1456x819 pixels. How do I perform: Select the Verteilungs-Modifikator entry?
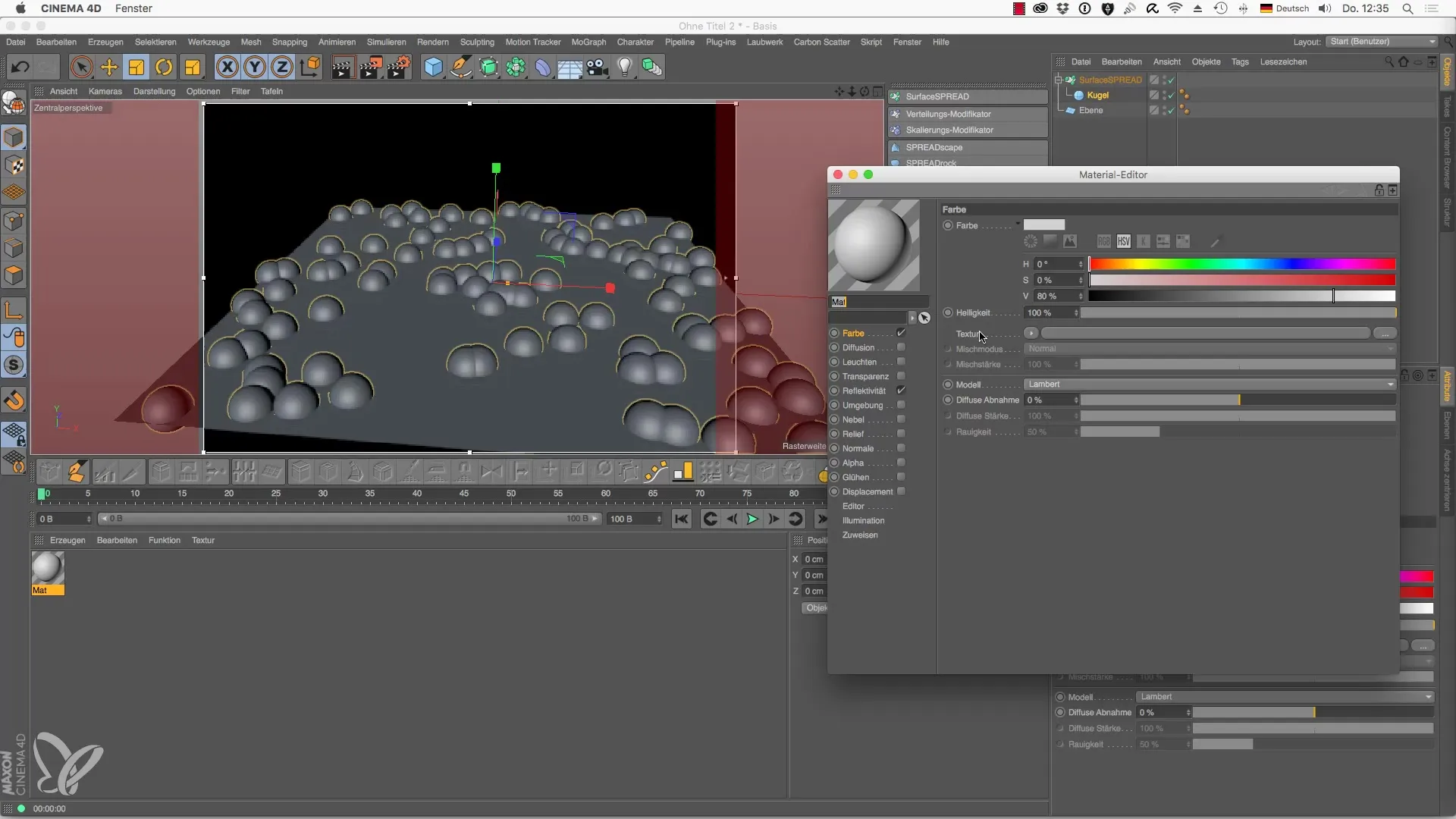click(968, 114)
